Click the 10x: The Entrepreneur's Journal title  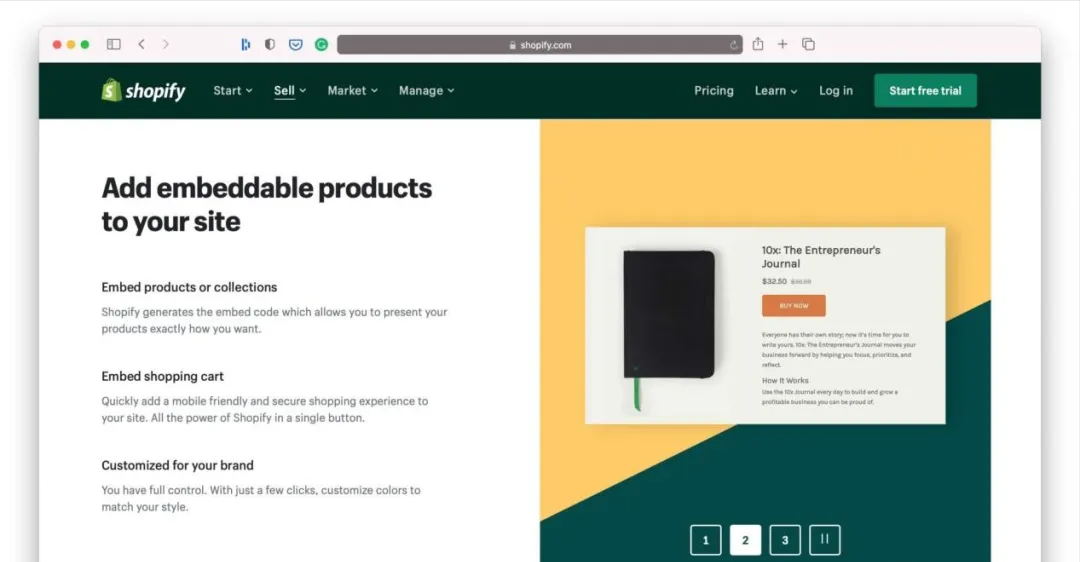point(820,257)
